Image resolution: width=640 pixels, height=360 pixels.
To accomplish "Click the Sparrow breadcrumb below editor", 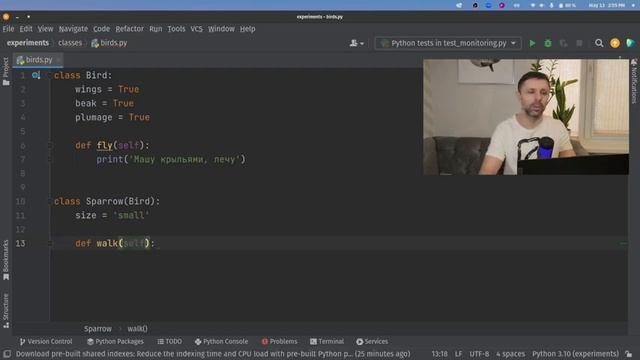I will tap(98, 329).
